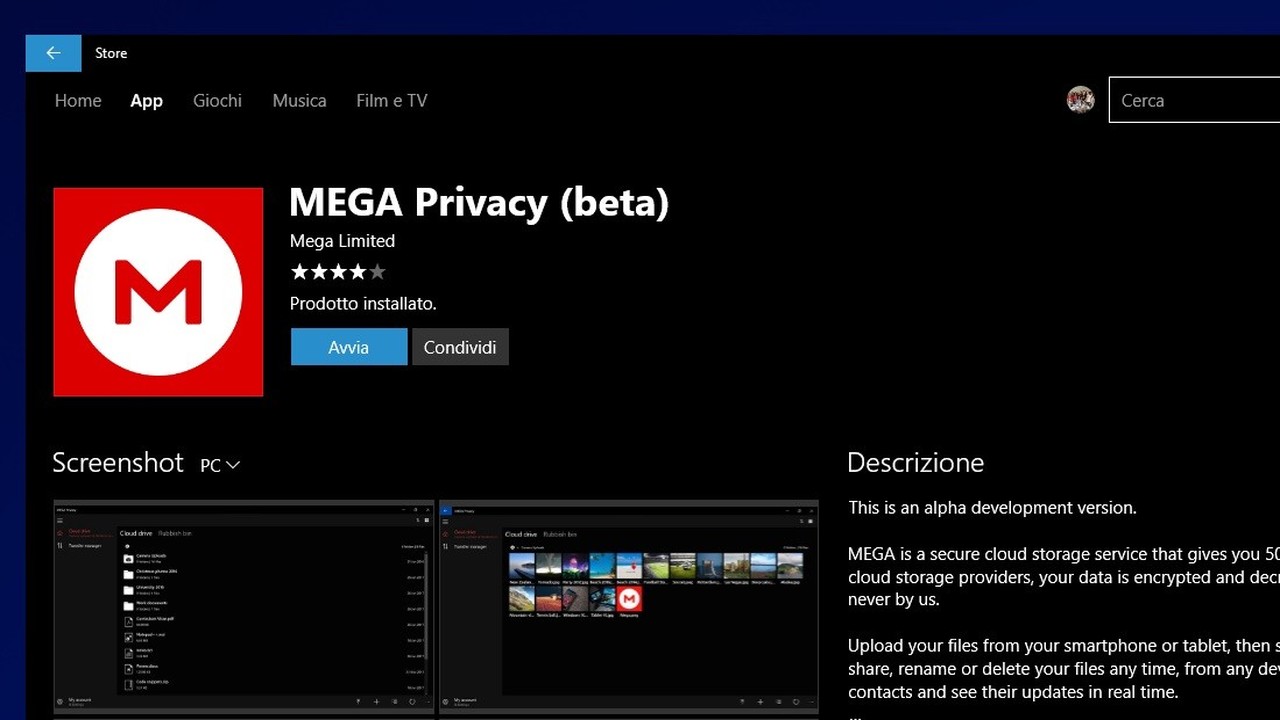The height and width of the screenshot is (720, 1280).
Task: Open the user account avatar
Action: pos(1080,99)
